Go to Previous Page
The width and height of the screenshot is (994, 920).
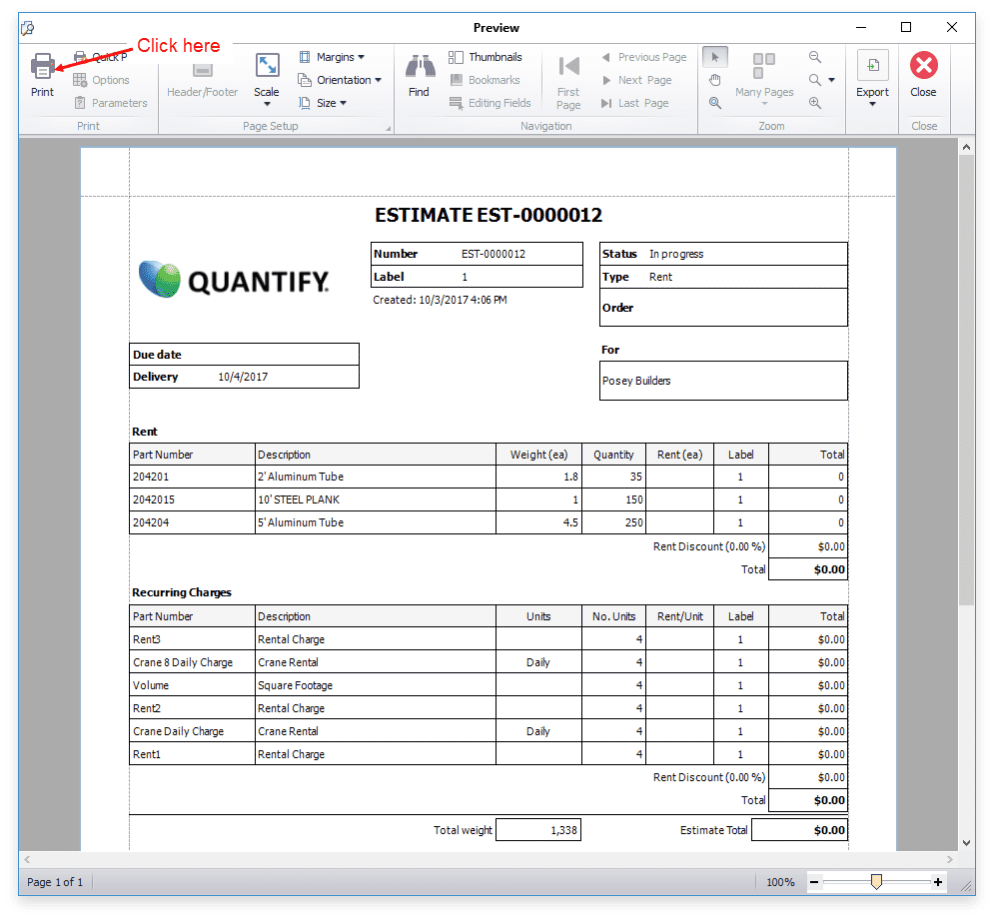click(x=643, y=57)
